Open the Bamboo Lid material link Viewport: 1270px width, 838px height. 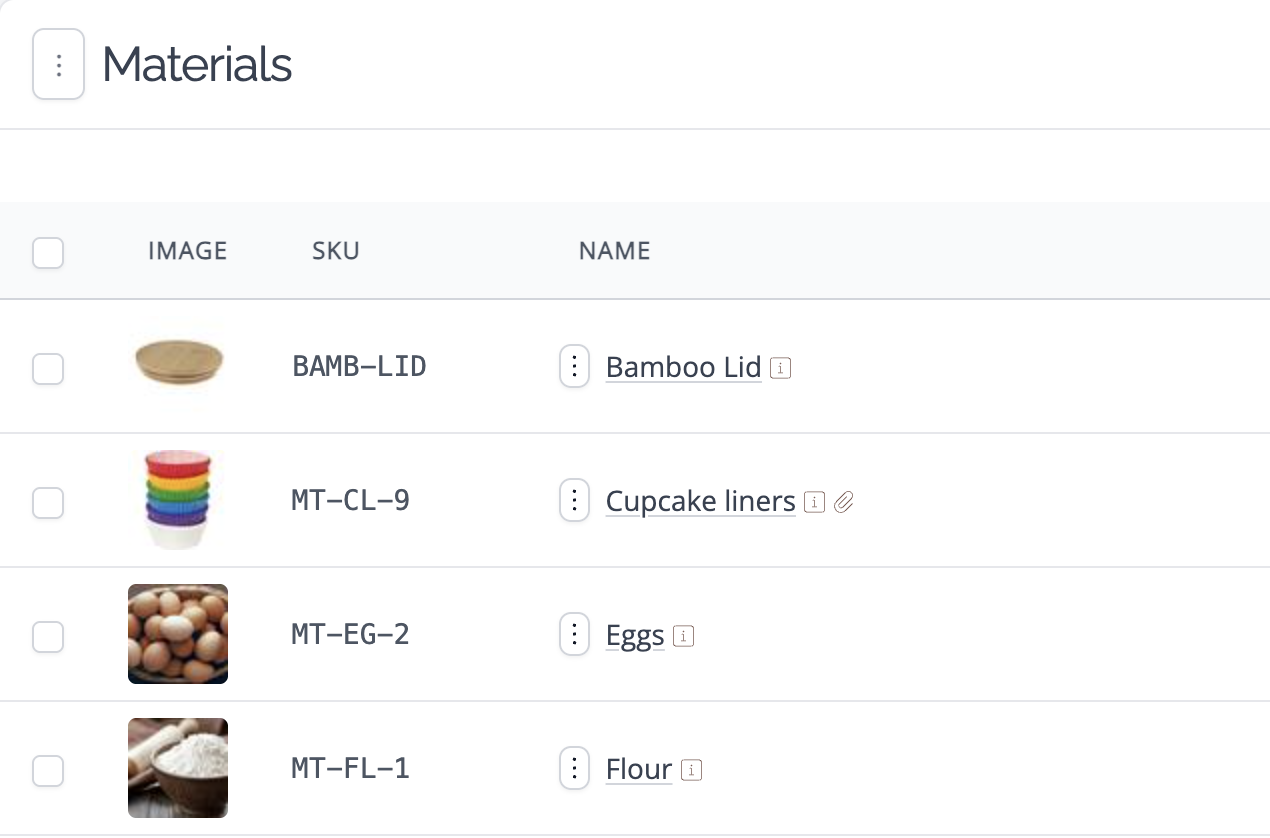point(684,367)
